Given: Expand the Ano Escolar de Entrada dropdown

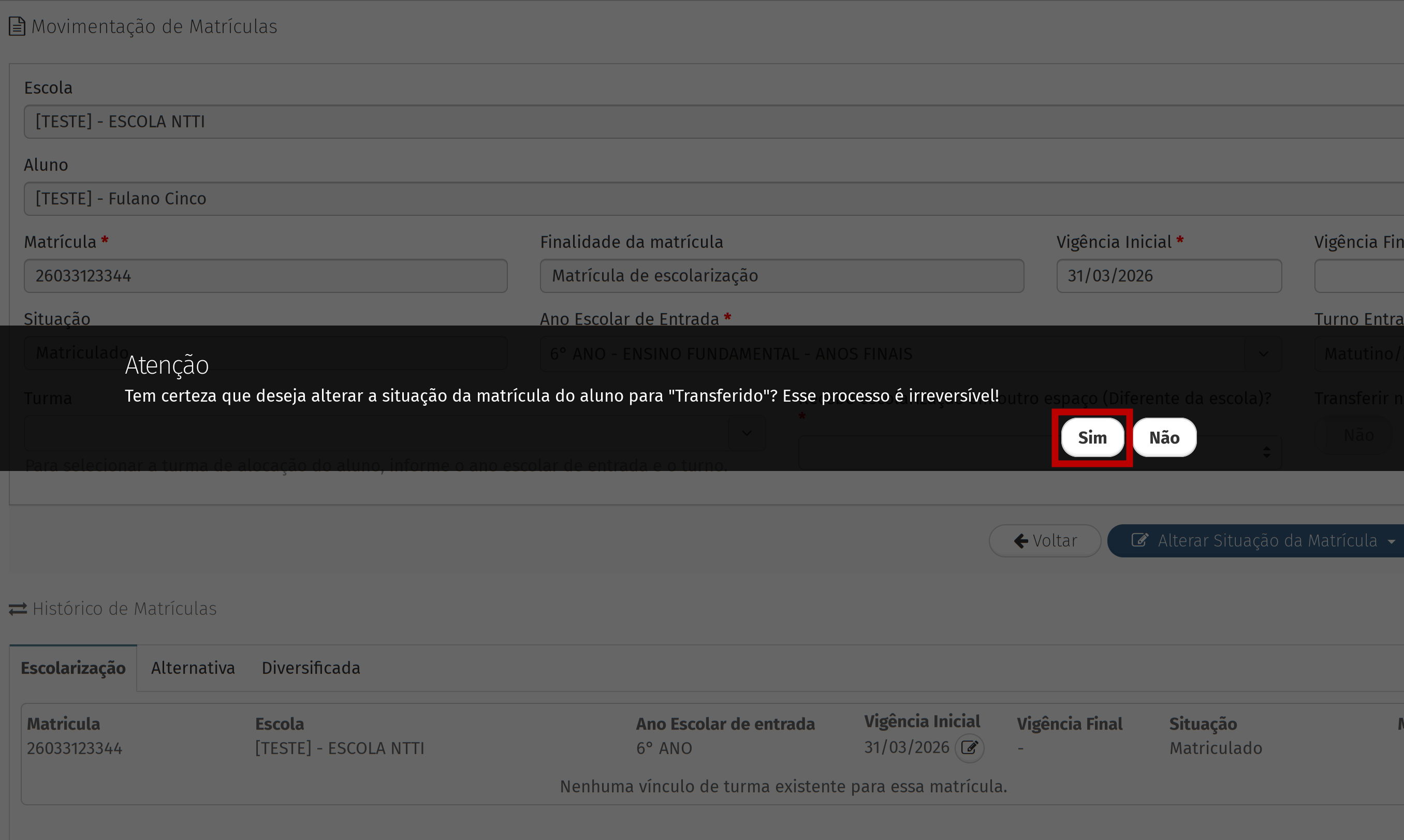Looking at the screenshot, I should point(1263,354).
